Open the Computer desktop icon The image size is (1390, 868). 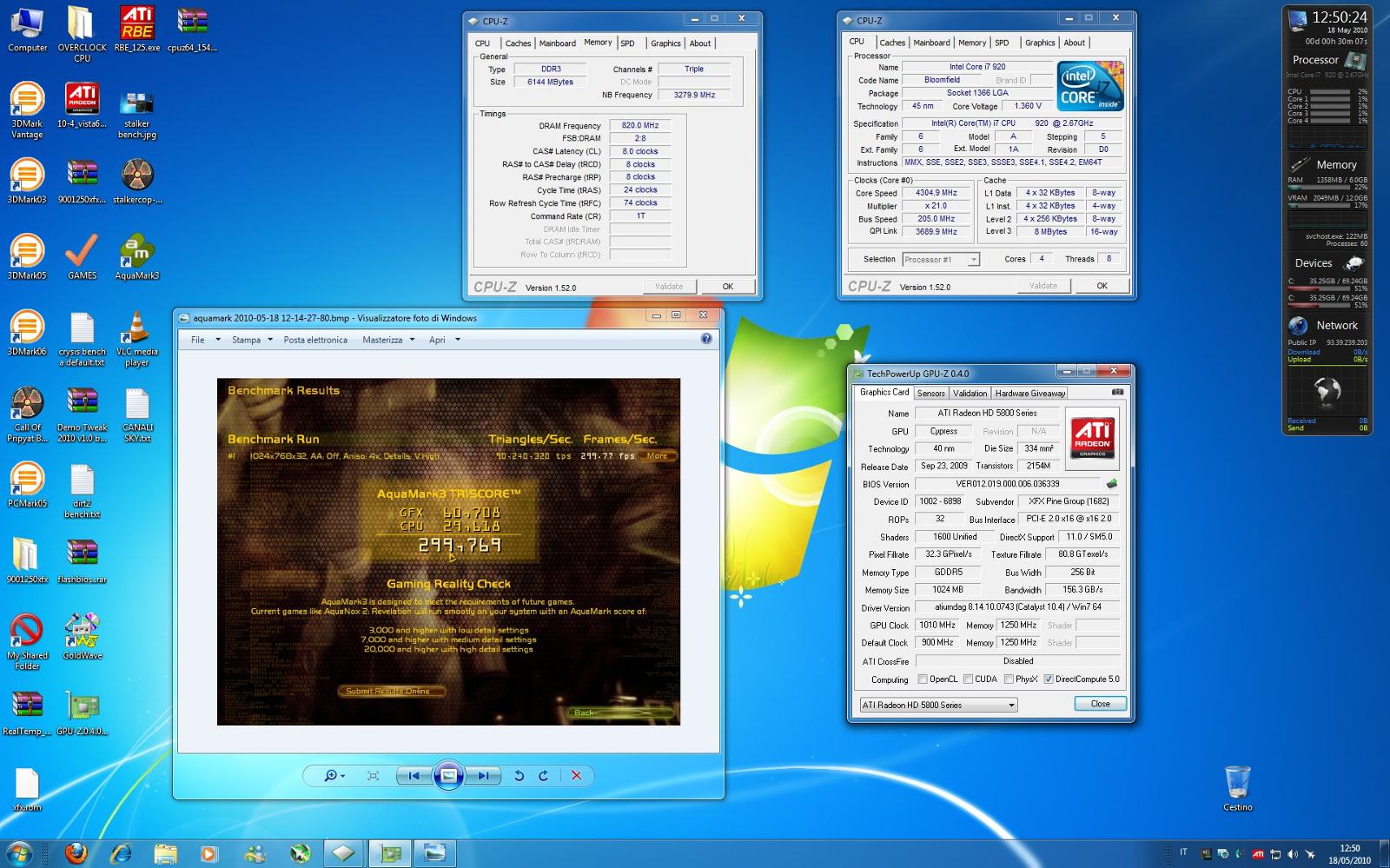[x=27, y=29]
